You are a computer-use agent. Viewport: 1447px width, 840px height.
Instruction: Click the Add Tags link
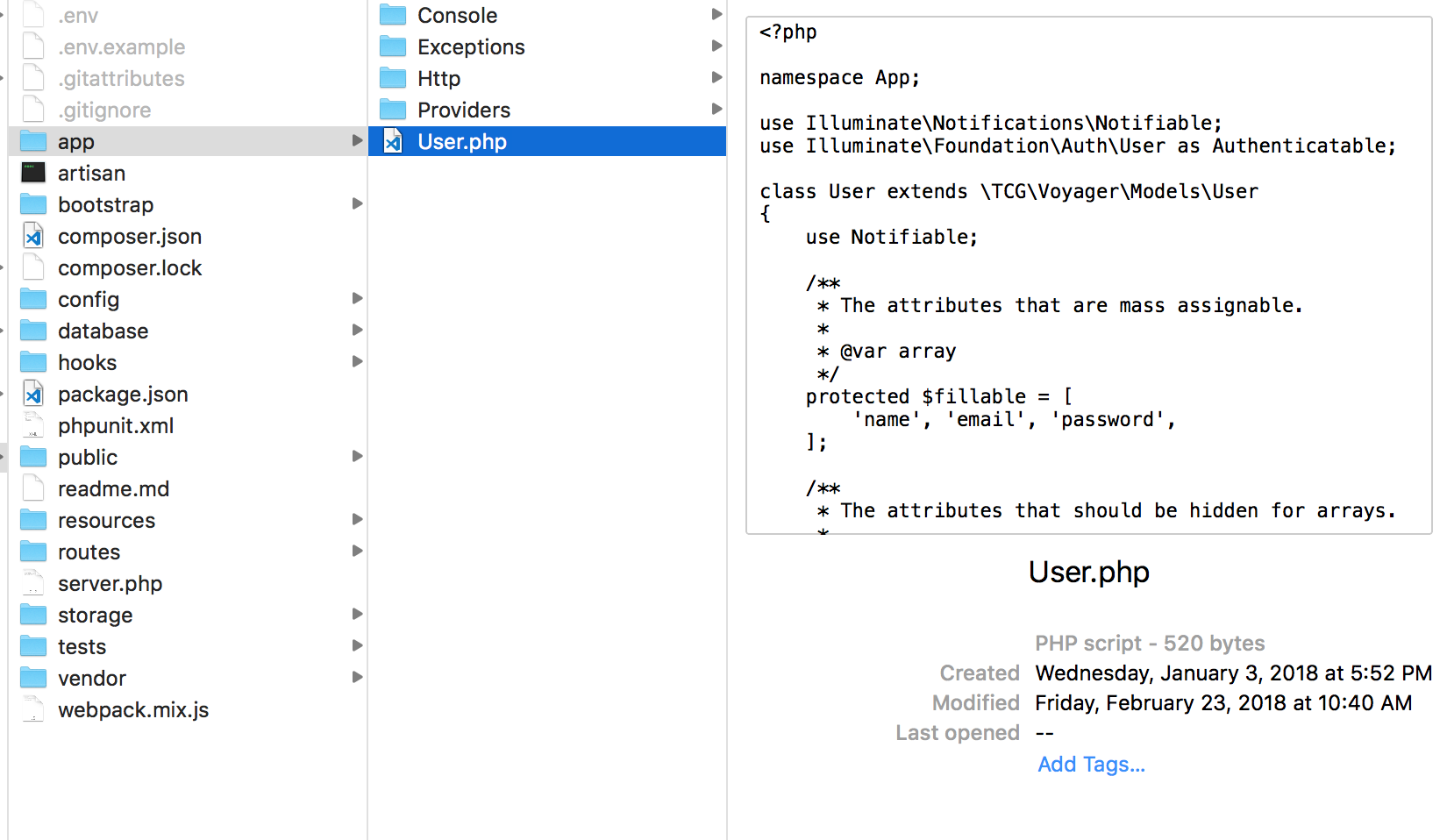click(x=1090, y=764)
